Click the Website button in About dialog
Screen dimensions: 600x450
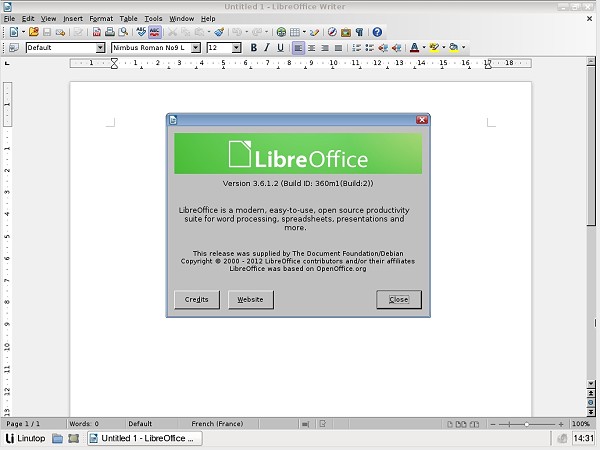[251, 299]
